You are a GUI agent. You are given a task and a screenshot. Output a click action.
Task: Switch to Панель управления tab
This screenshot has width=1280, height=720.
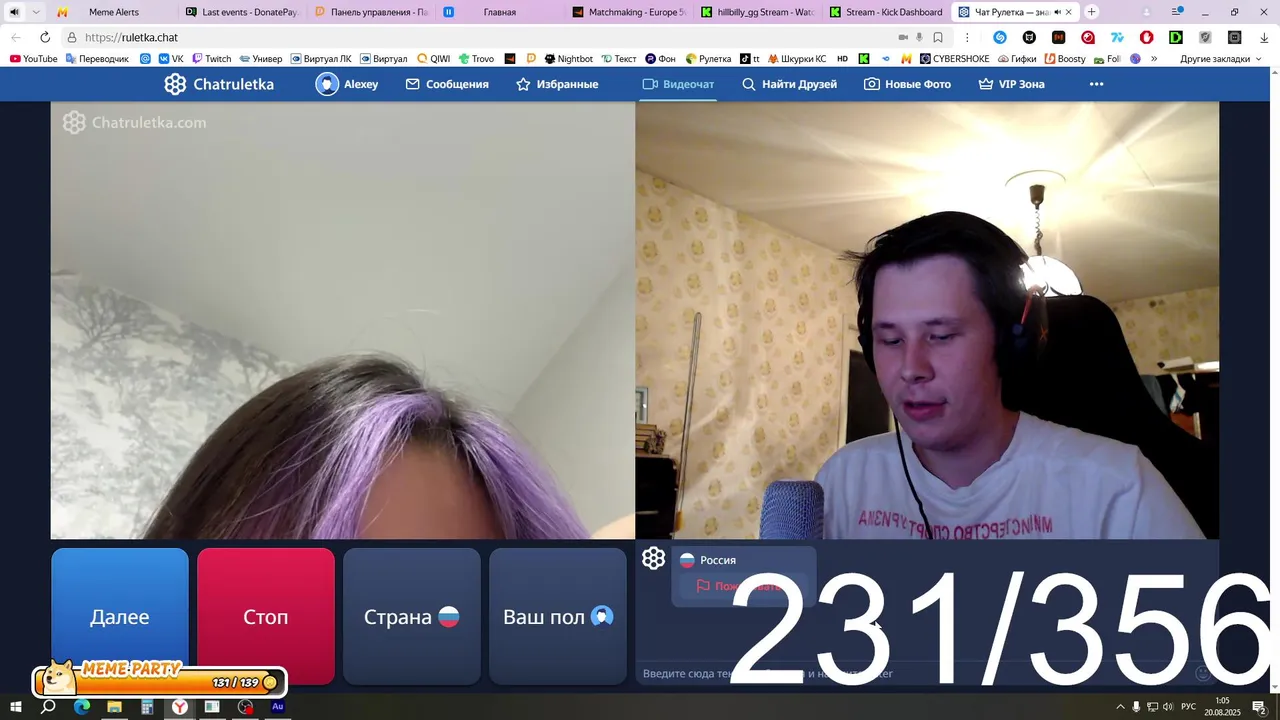pyautogui.click(x=370, y=12)
